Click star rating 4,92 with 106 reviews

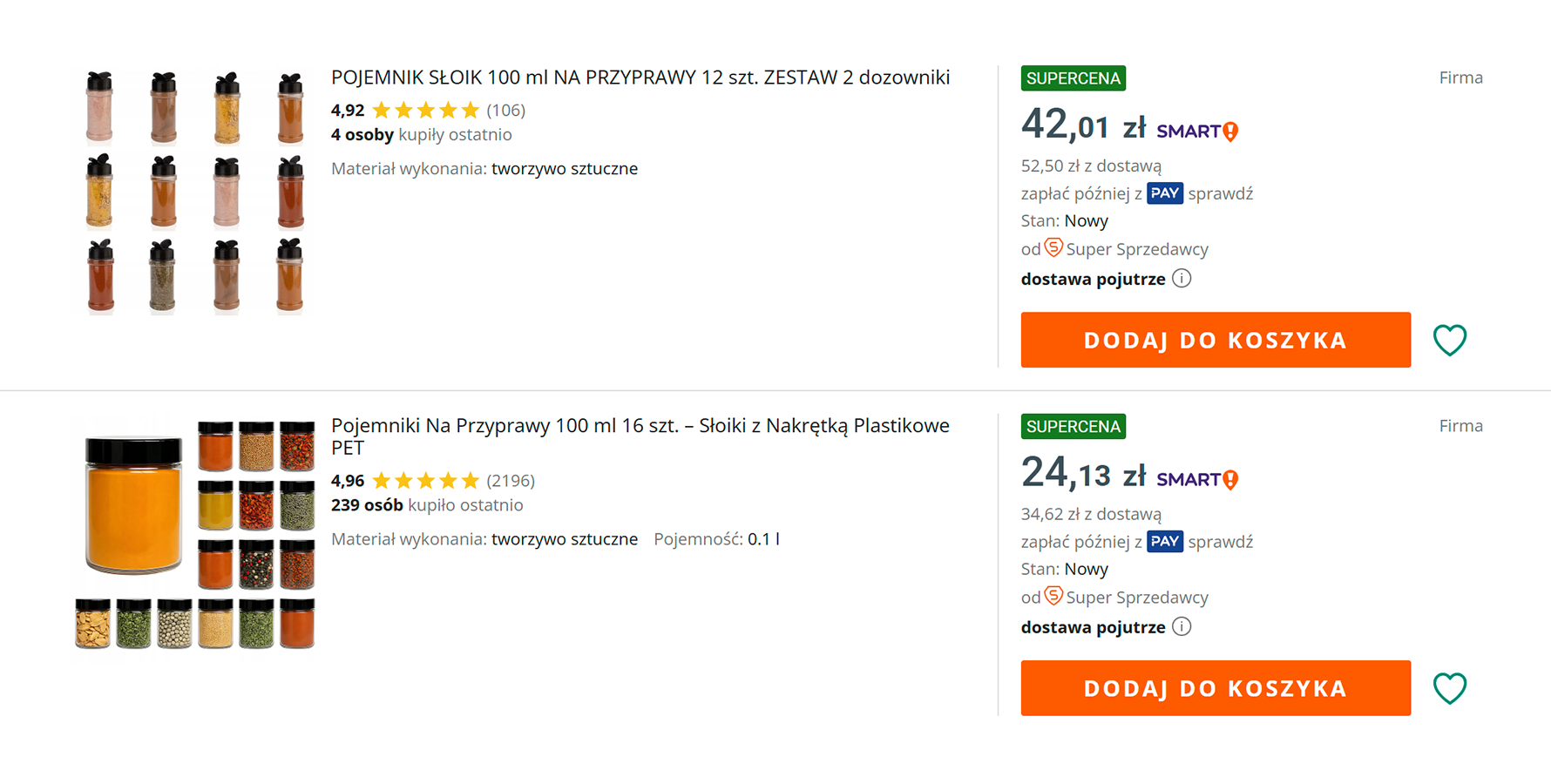pyautogui.click(x=426, y=111)
